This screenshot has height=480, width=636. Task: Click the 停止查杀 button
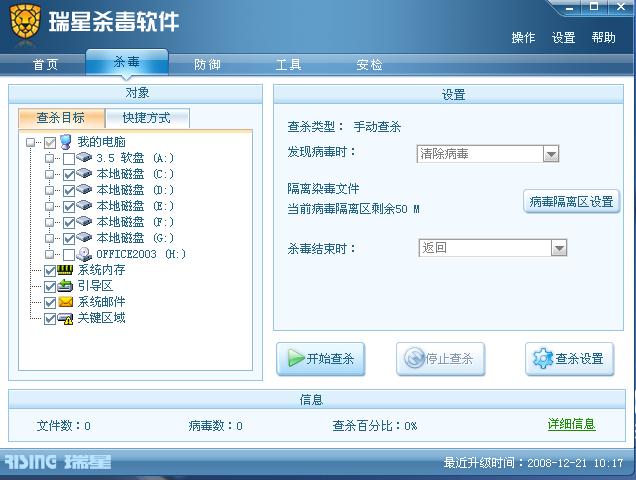point(440,359)
